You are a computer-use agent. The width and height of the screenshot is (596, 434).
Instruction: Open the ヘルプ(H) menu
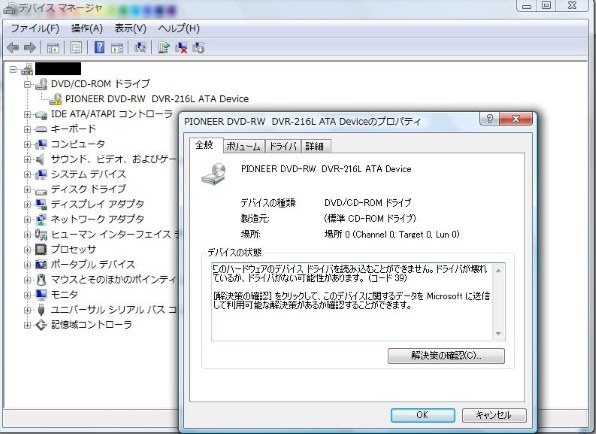[179, 29]
